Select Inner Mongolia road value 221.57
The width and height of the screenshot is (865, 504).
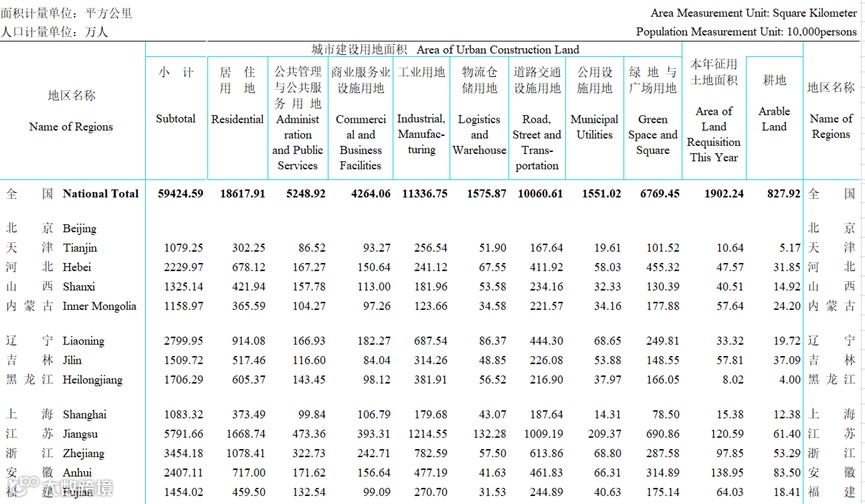click(546, 306)
